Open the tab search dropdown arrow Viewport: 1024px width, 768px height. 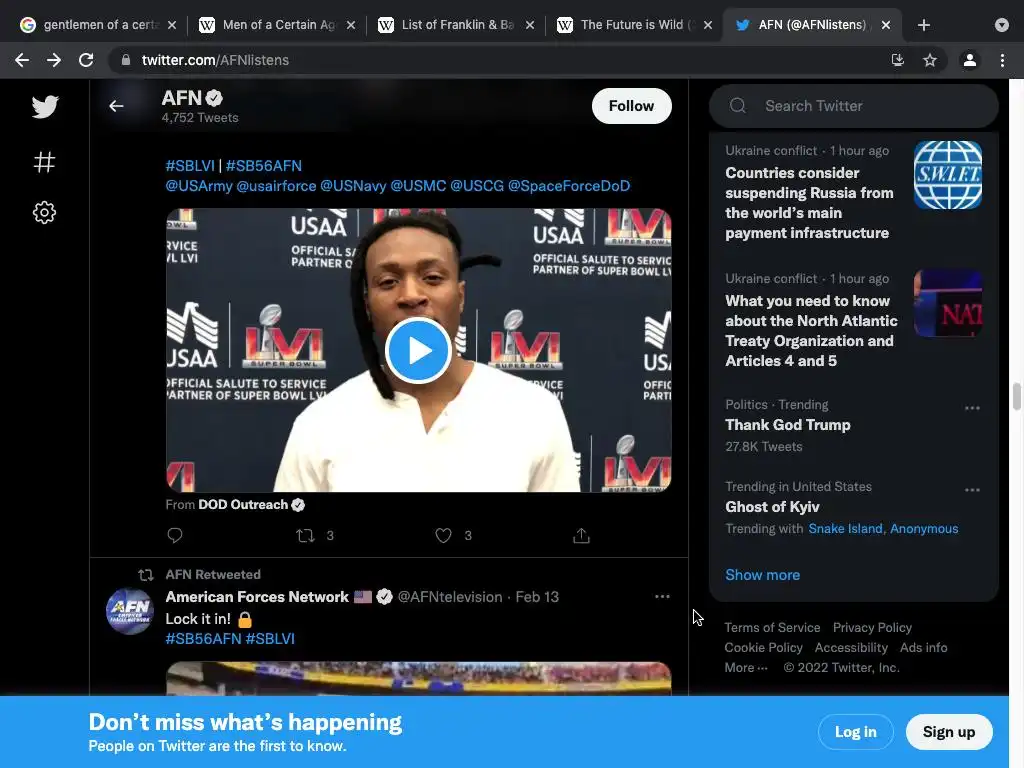tap(1002, 25)
